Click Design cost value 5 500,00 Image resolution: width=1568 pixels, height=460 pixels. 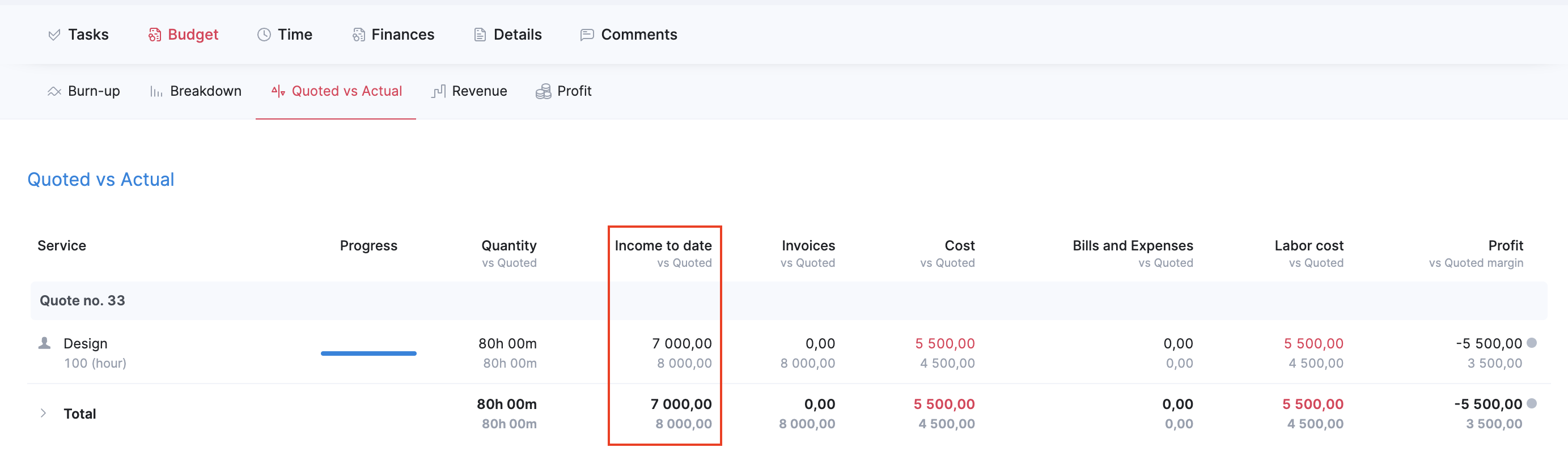pyautogui.click(x=946, y=344)
